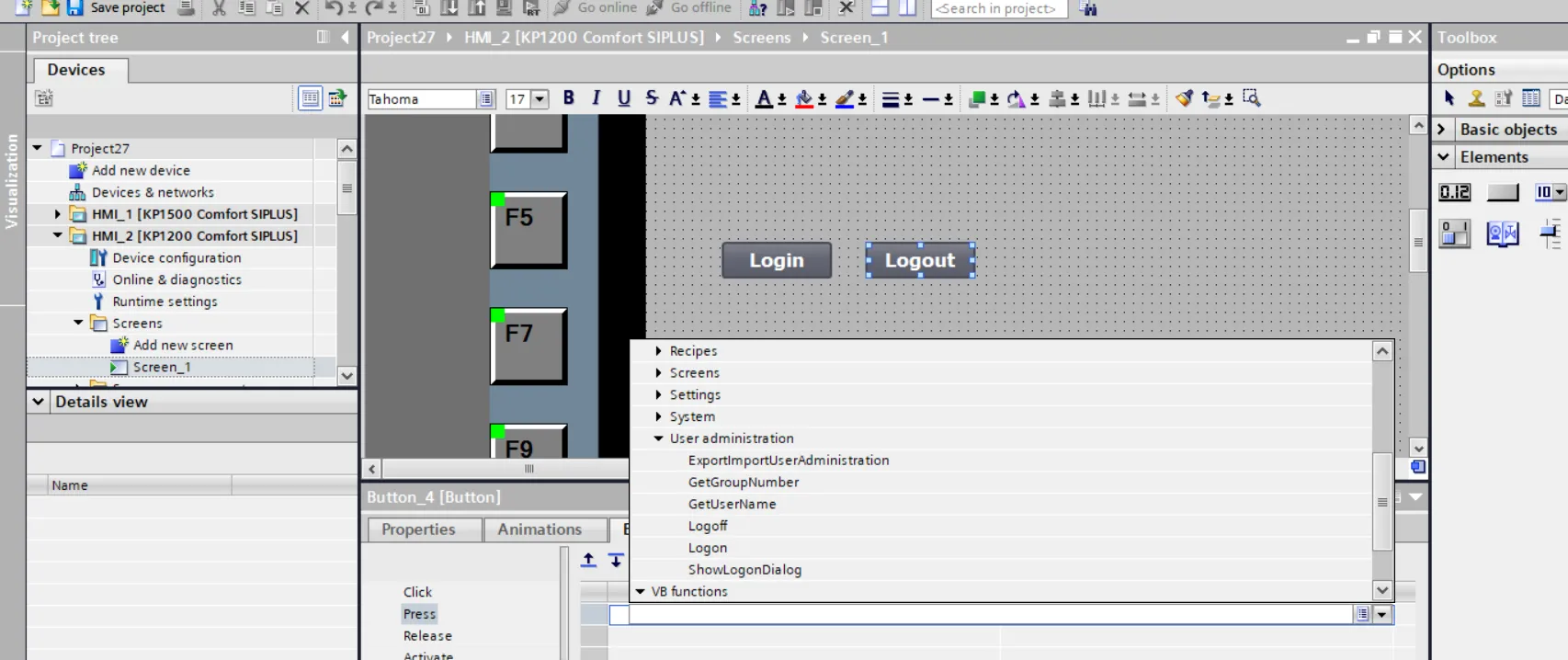Click the fill background color bucket icon
1568x660 pixels.
(804, 98)
